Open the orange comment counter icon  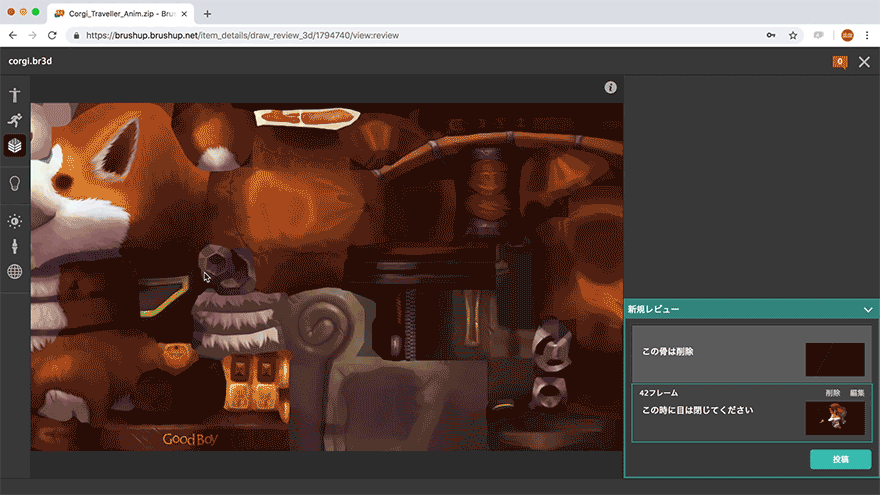click(x=840, y=62)
